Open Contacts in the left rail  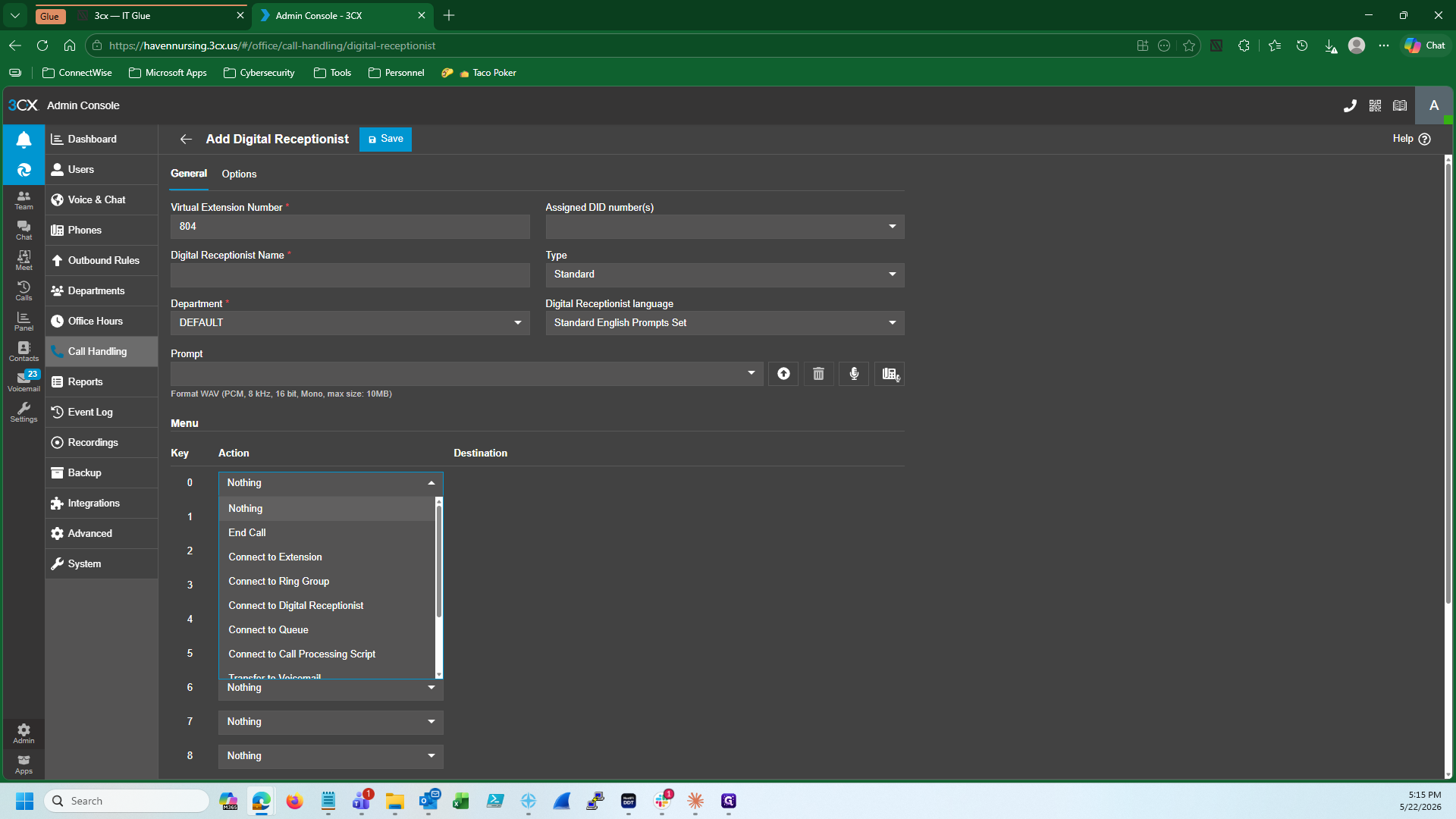click(x=24, y=352)
